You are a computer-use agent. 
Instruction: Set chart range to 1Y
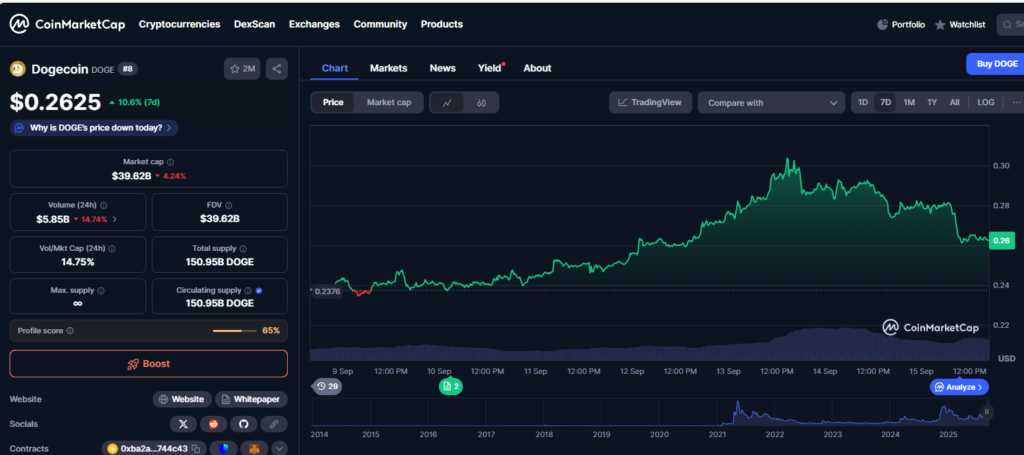[932, 102]
